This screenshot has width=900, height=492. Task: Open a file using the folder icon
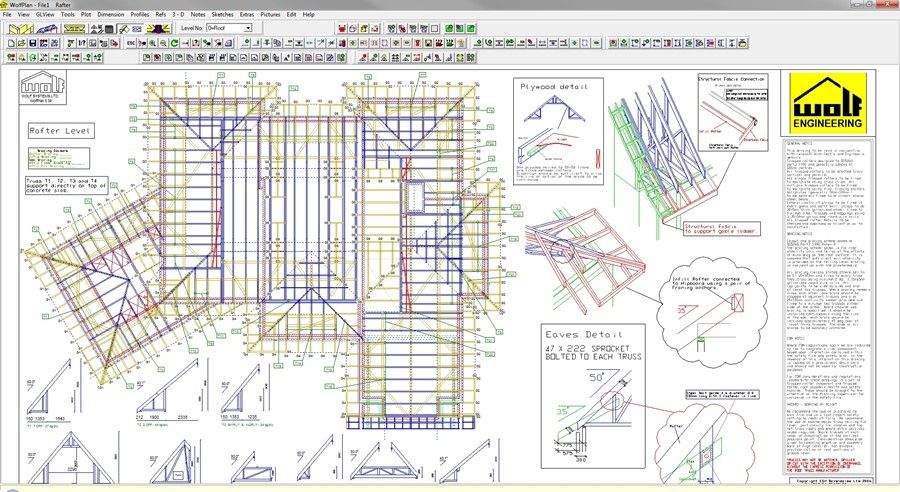(x=22, y=43)
